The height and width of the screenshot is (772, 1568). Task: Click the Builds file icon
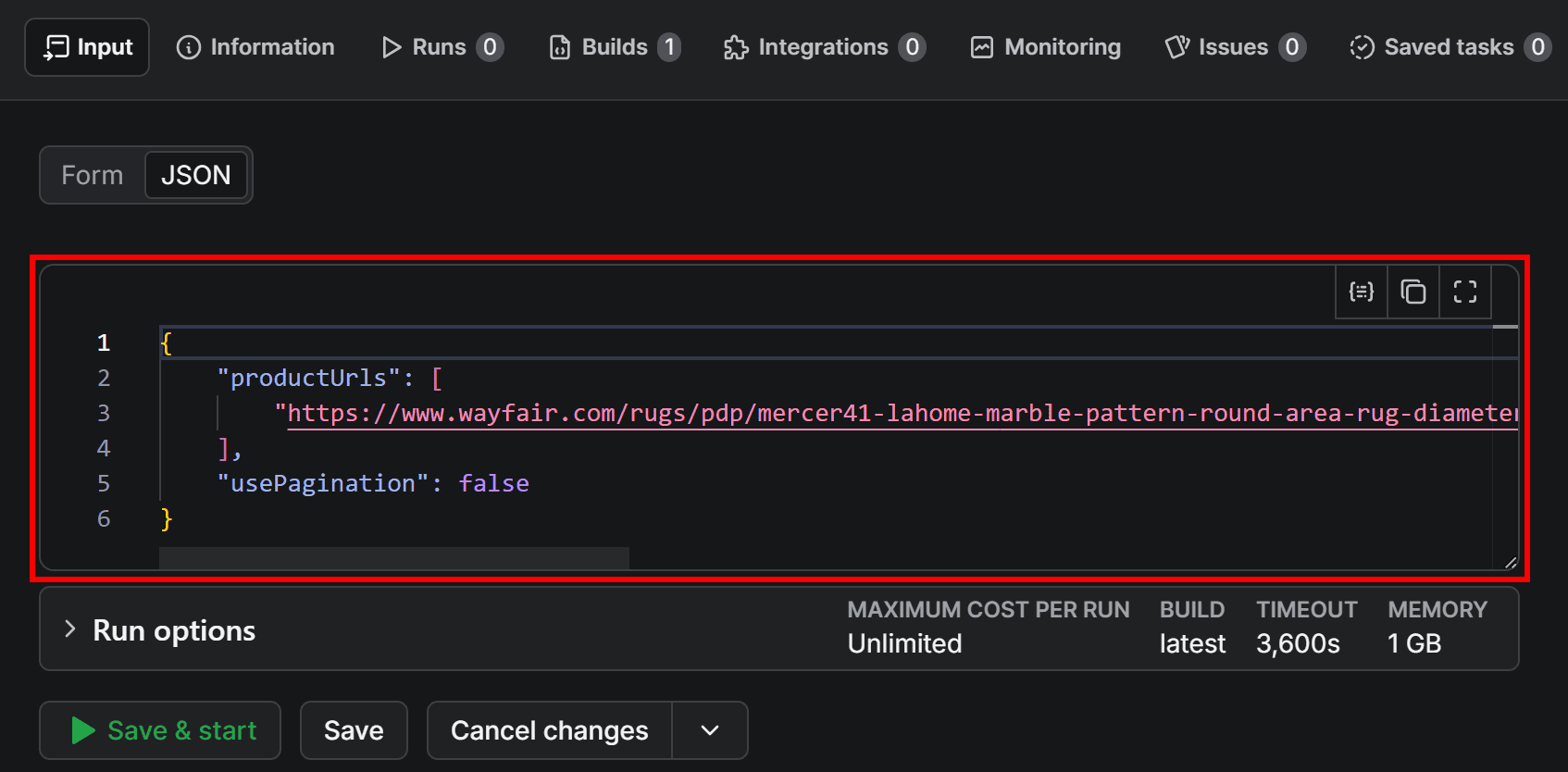pos(560,47)
